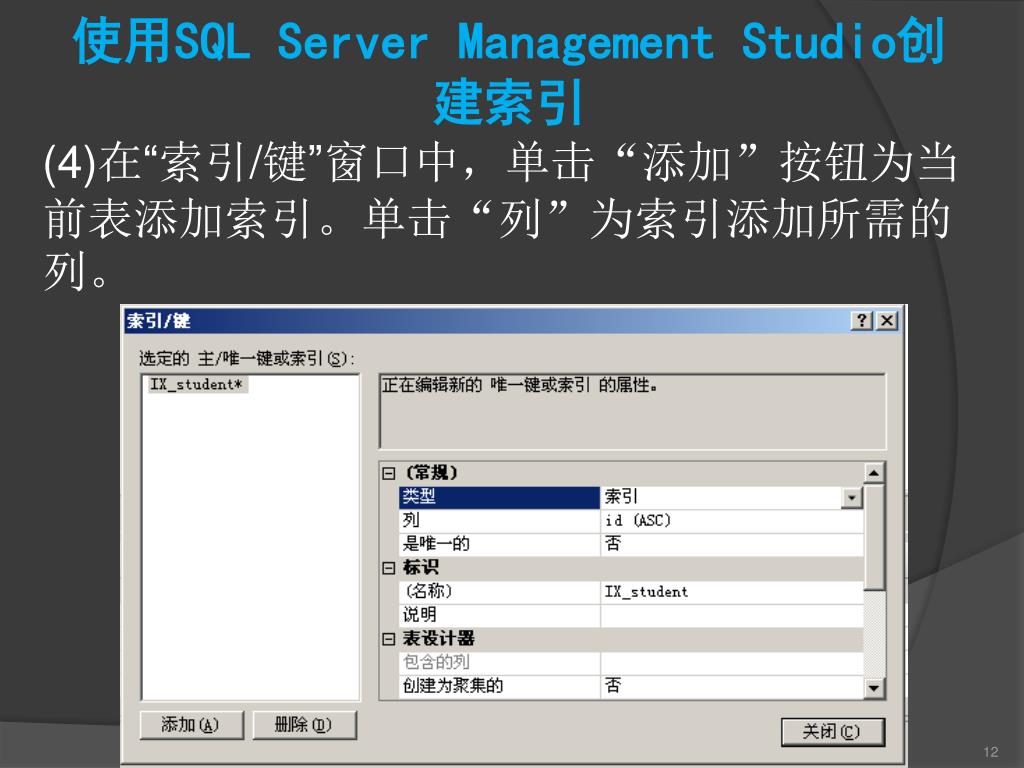The height and width of the screenshot is (768, 1024).
Task: Click the 正在编辑新的 description text box
Action: tap(632, 411)
